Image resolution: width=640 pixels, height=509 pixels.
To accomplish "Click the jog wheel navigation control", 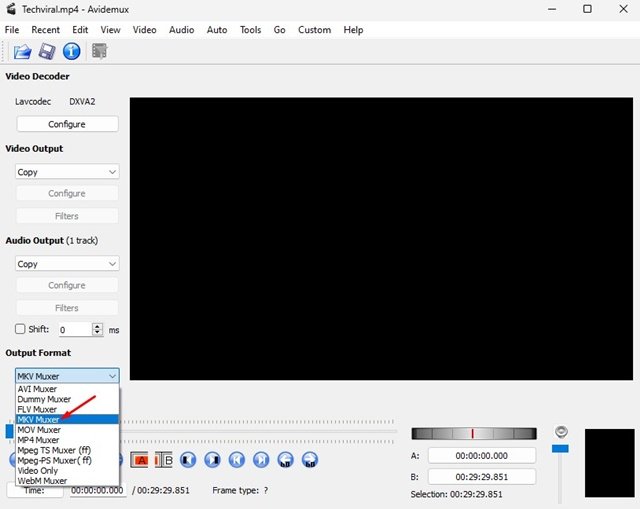I will point(473,433).
